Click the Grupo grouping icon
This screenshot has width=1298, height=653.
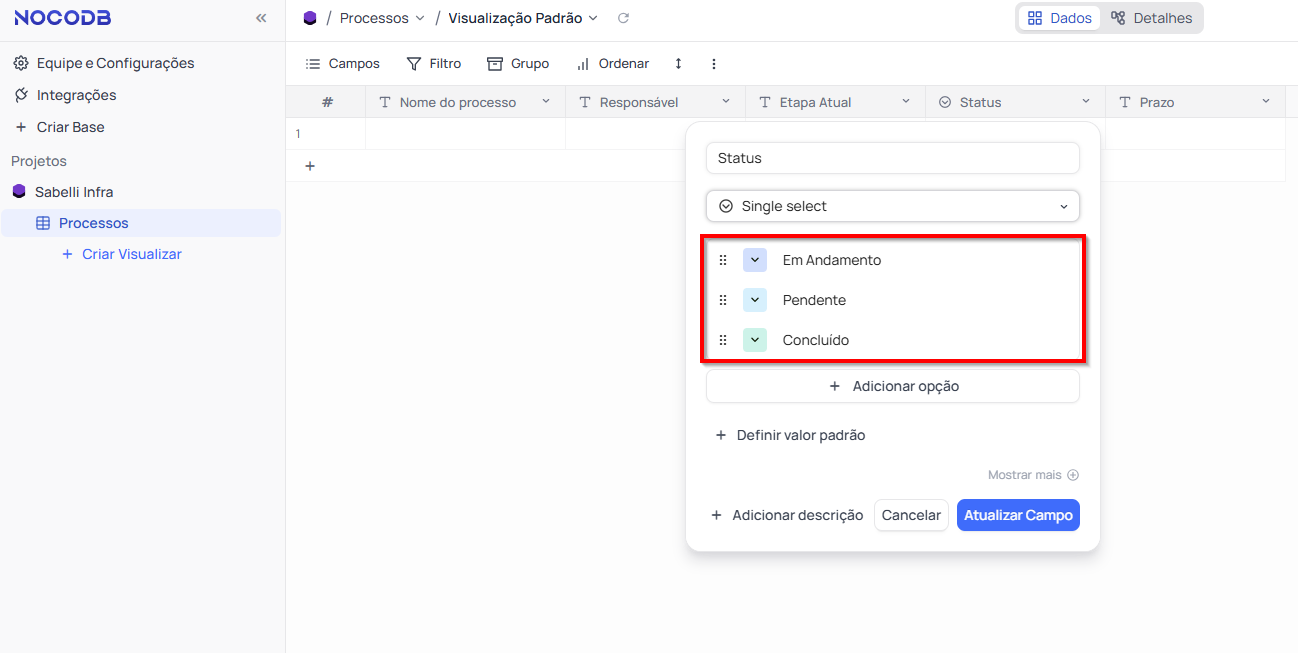click(x=494, y=63)
